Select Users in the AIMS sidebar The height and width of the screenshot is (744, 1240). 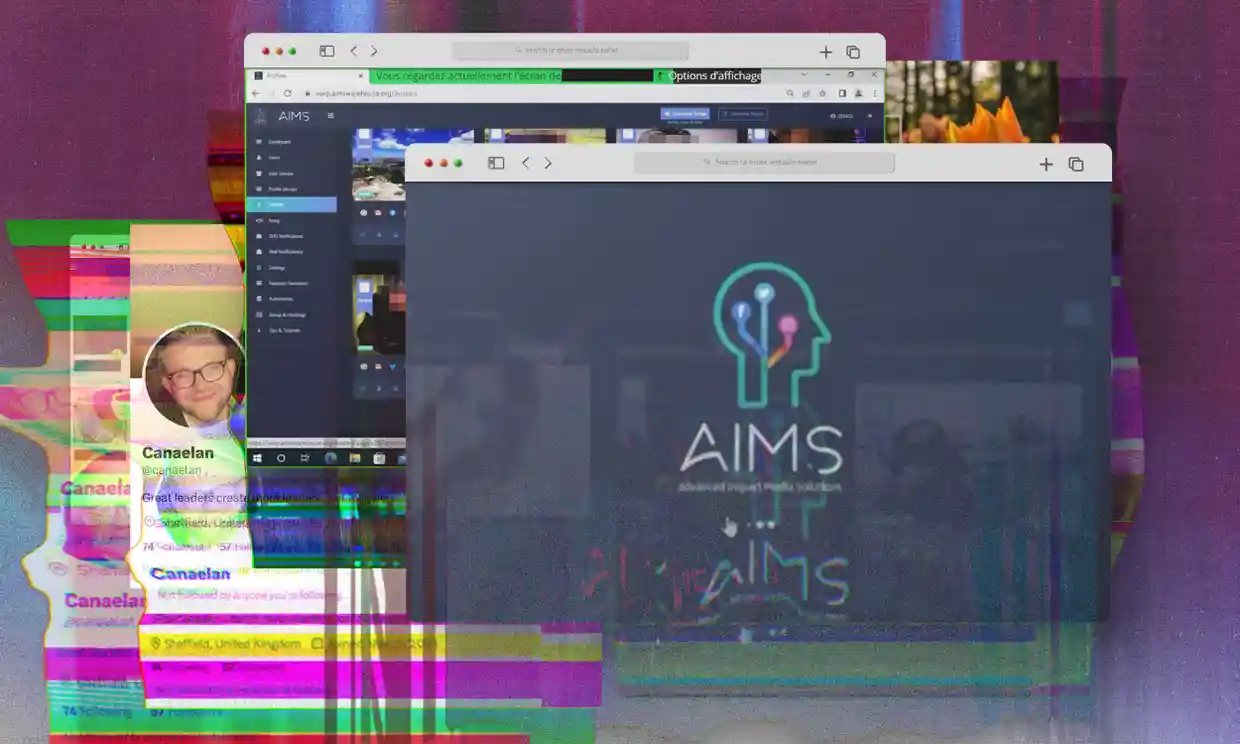point(275,157)
